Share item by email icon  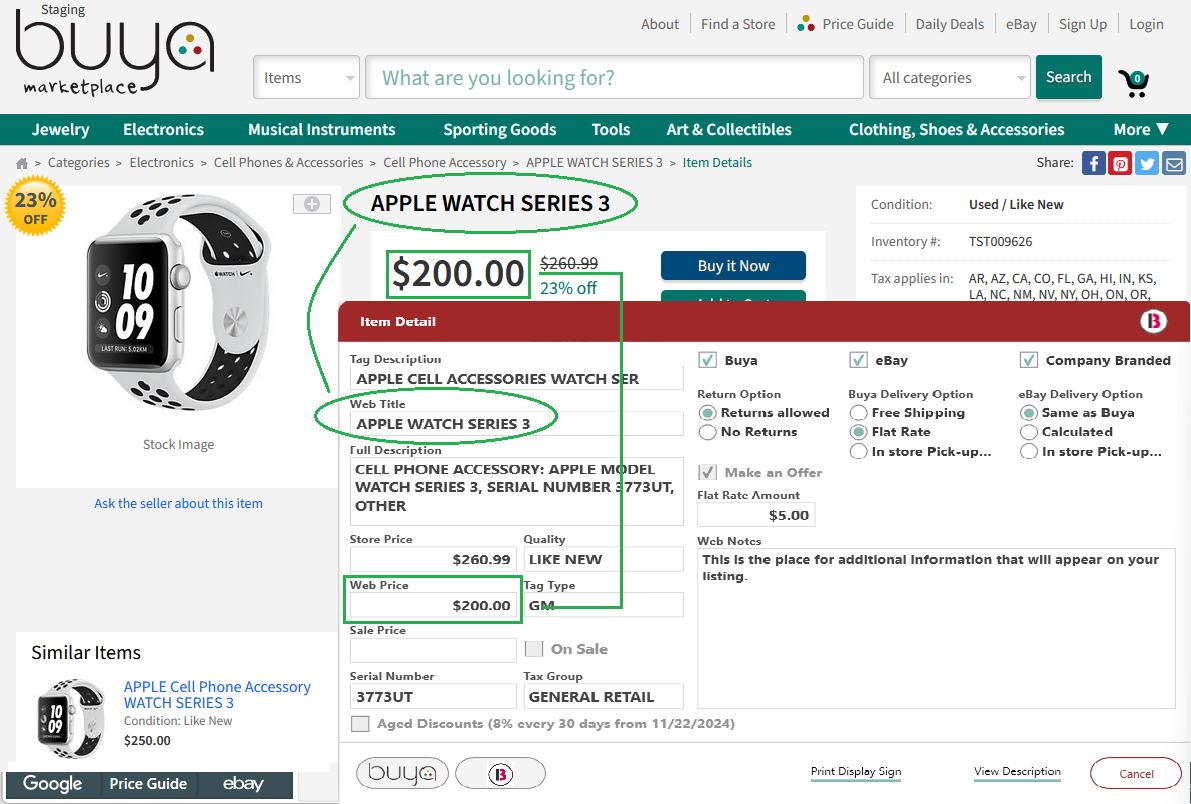(x=1174, y=163)
